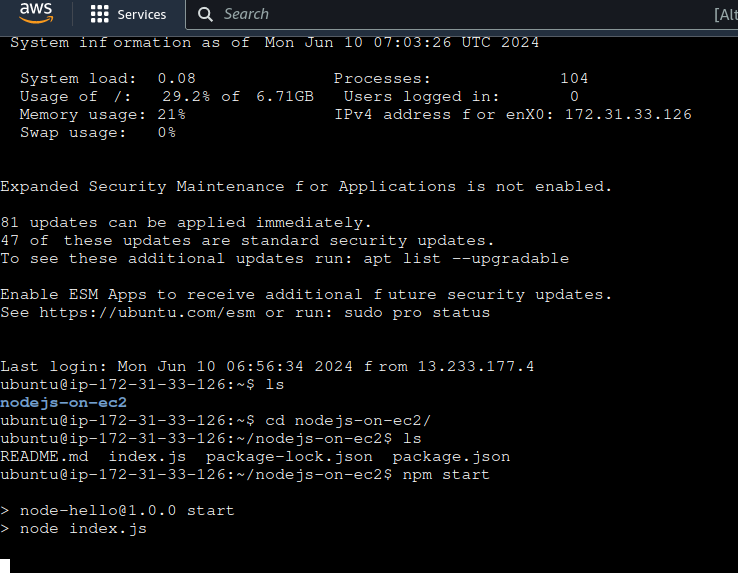Click the Enable ESM Apps line
The width and height of the screenshot is (738, 573).
pyautogui.click(x=306, y=295)
